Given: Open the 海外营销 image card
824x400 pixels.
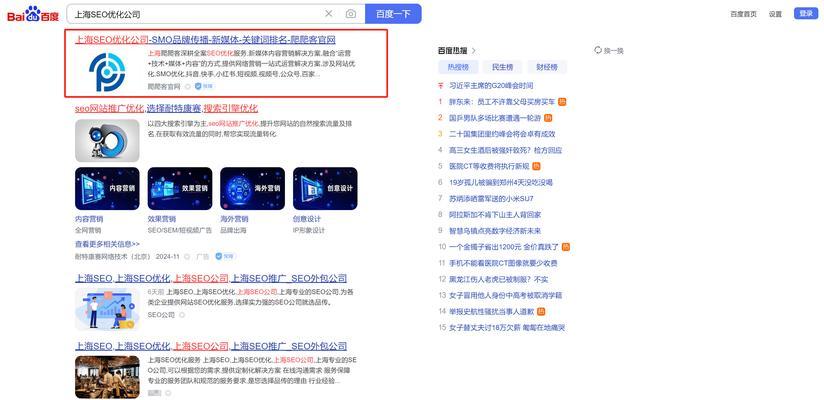Looking at the screenshot, I should pos(252,189).
